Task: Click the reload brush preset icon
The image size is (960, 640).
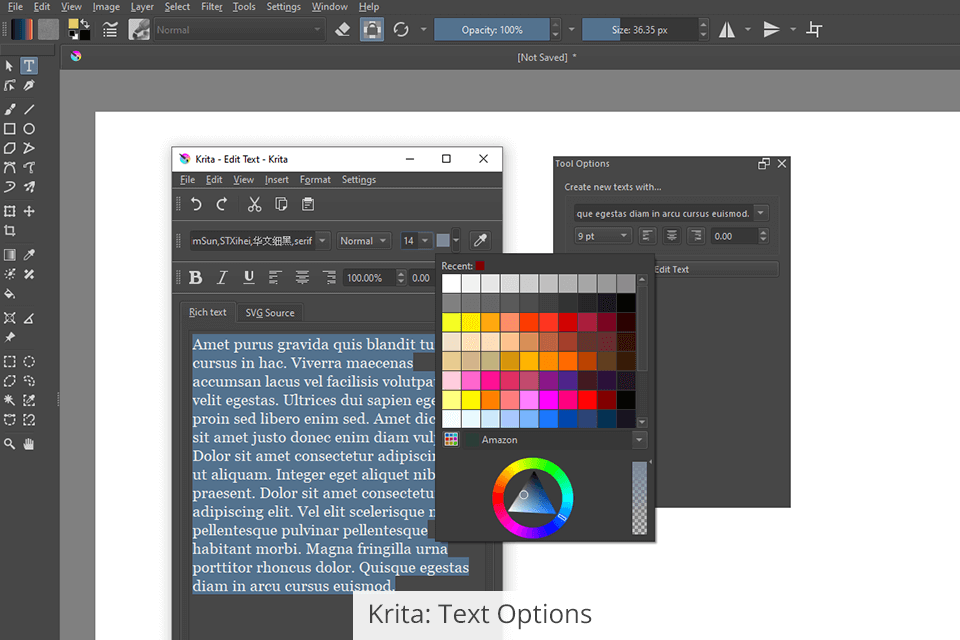Action: 401,30
